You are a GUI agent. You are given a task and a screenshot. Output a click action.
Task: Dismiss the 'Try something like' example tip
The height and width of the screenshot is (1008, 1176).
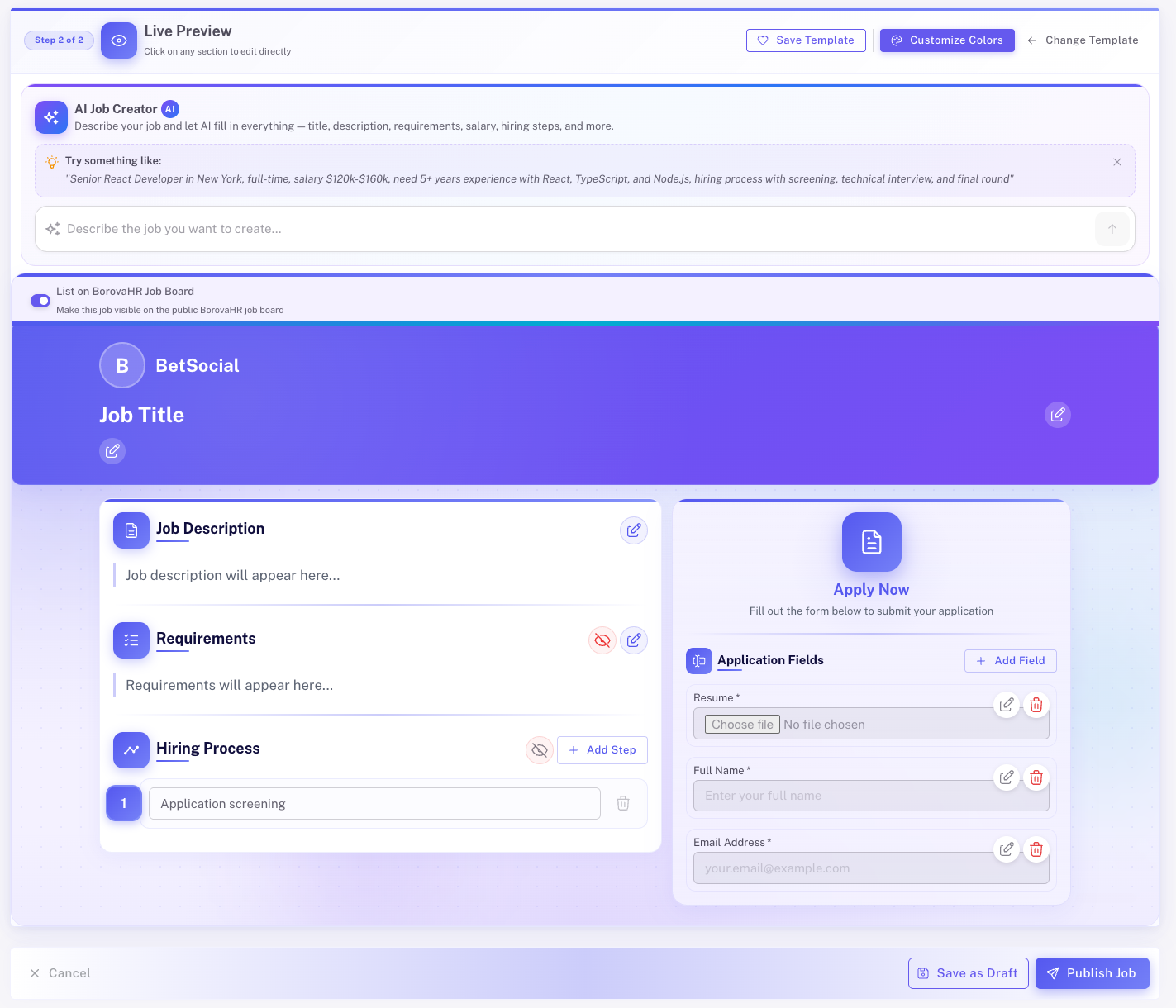pos(1116,162)
